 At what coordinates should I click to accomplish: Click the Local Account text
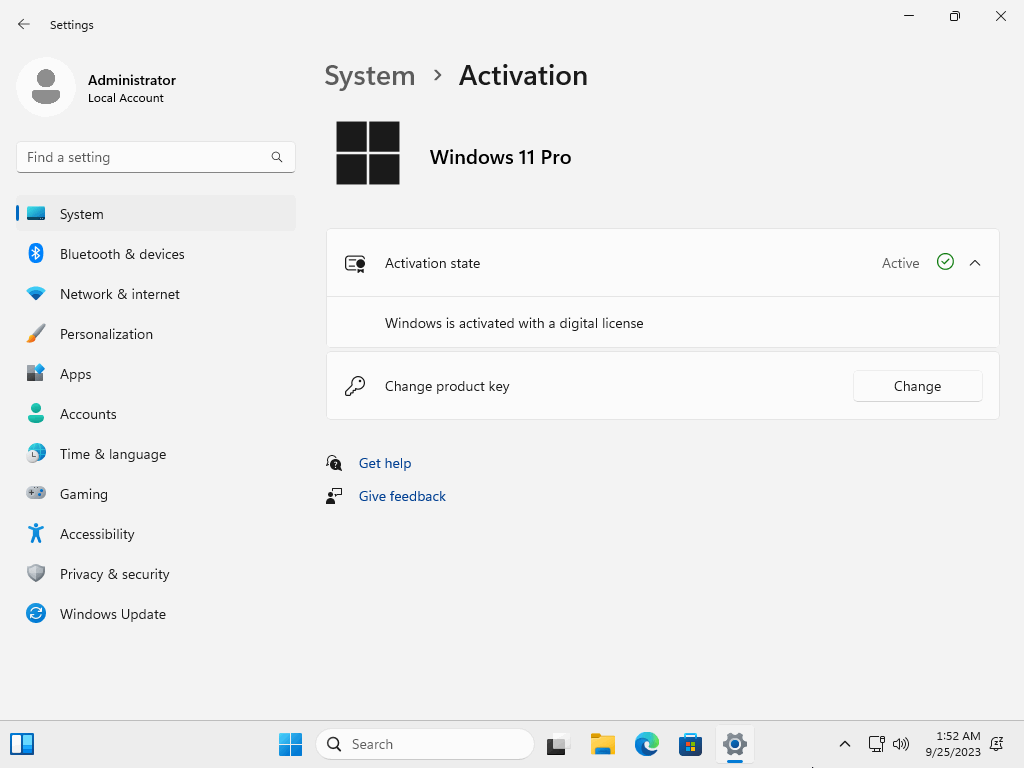click(126, 98)
